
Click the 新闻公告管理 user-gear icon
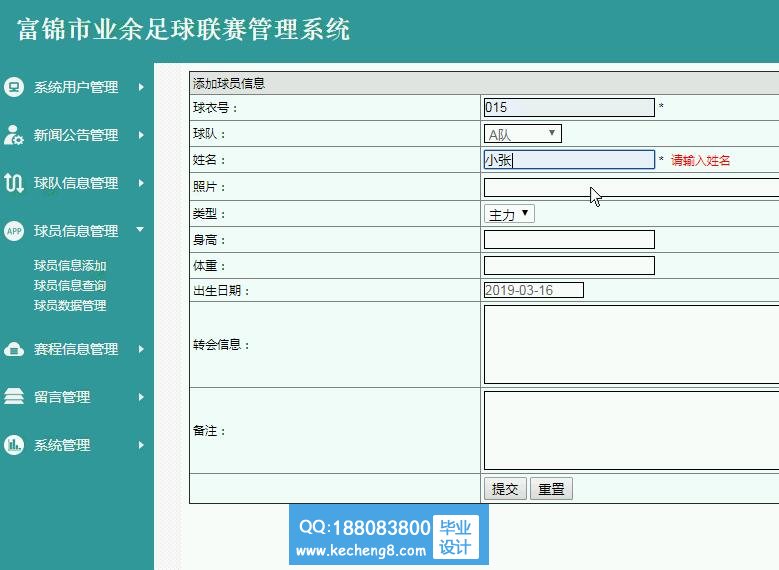(x=14, y=135)
